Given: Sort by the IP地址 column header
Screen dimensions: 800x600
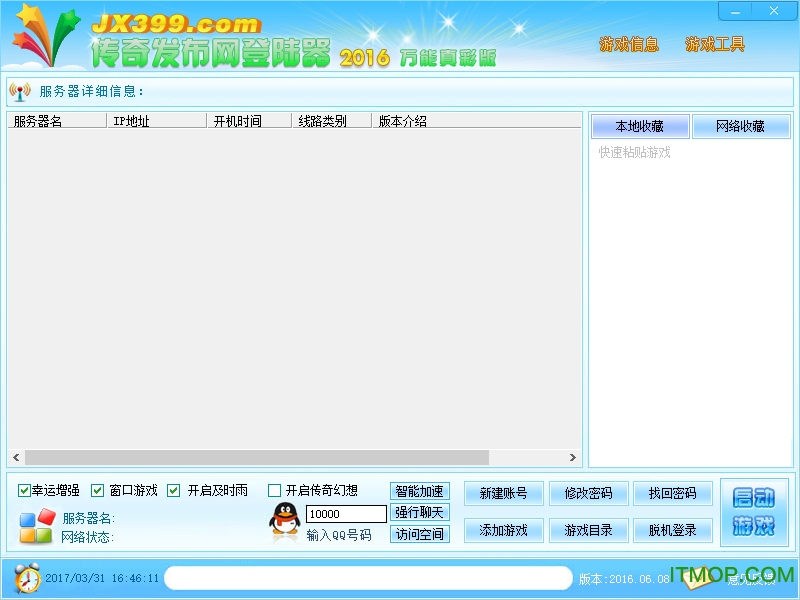Looking at the screenshot, I should (x=157, y=121).
